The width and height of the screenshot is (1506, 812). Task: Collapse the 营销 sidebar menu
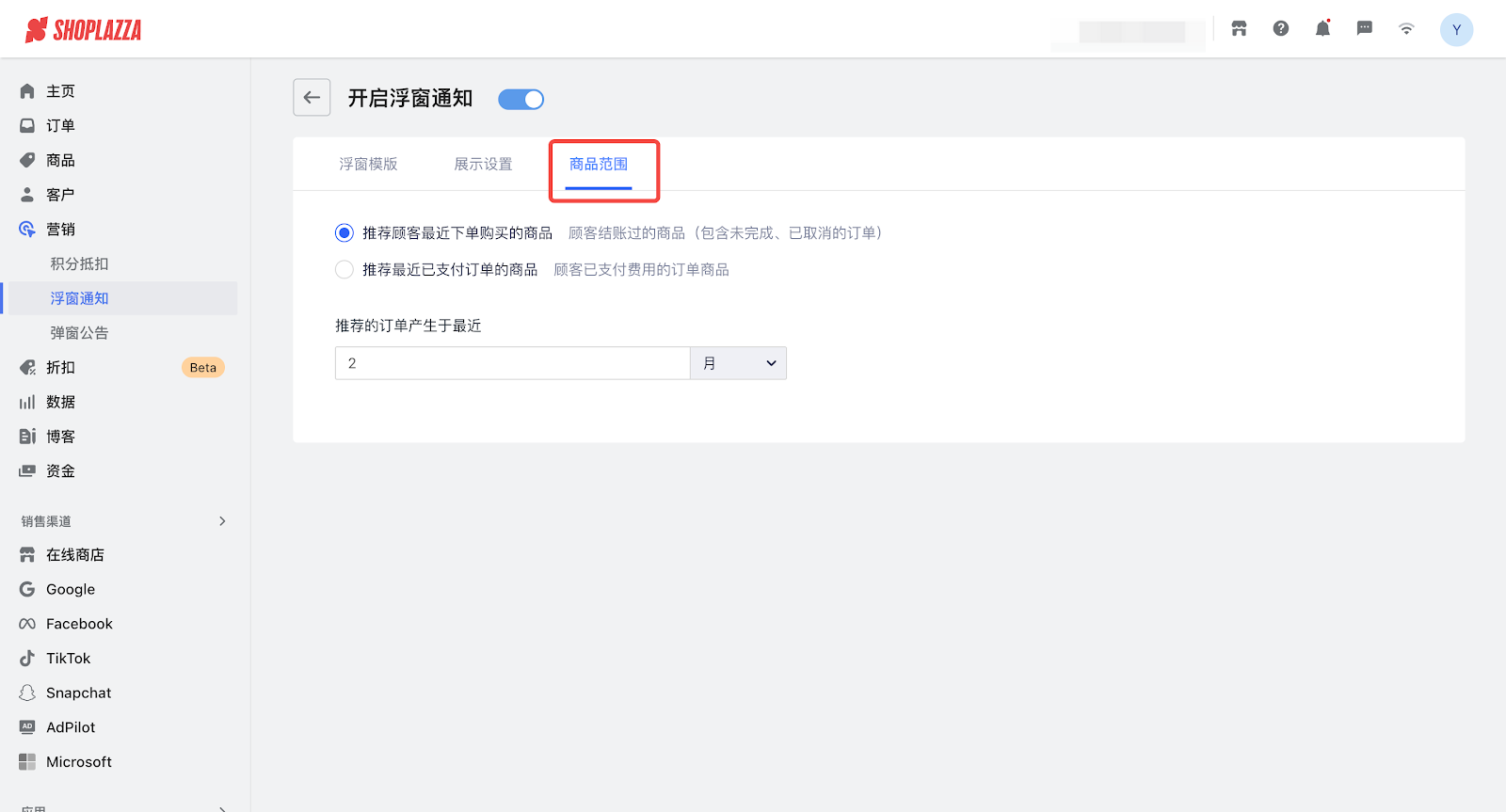60,230
